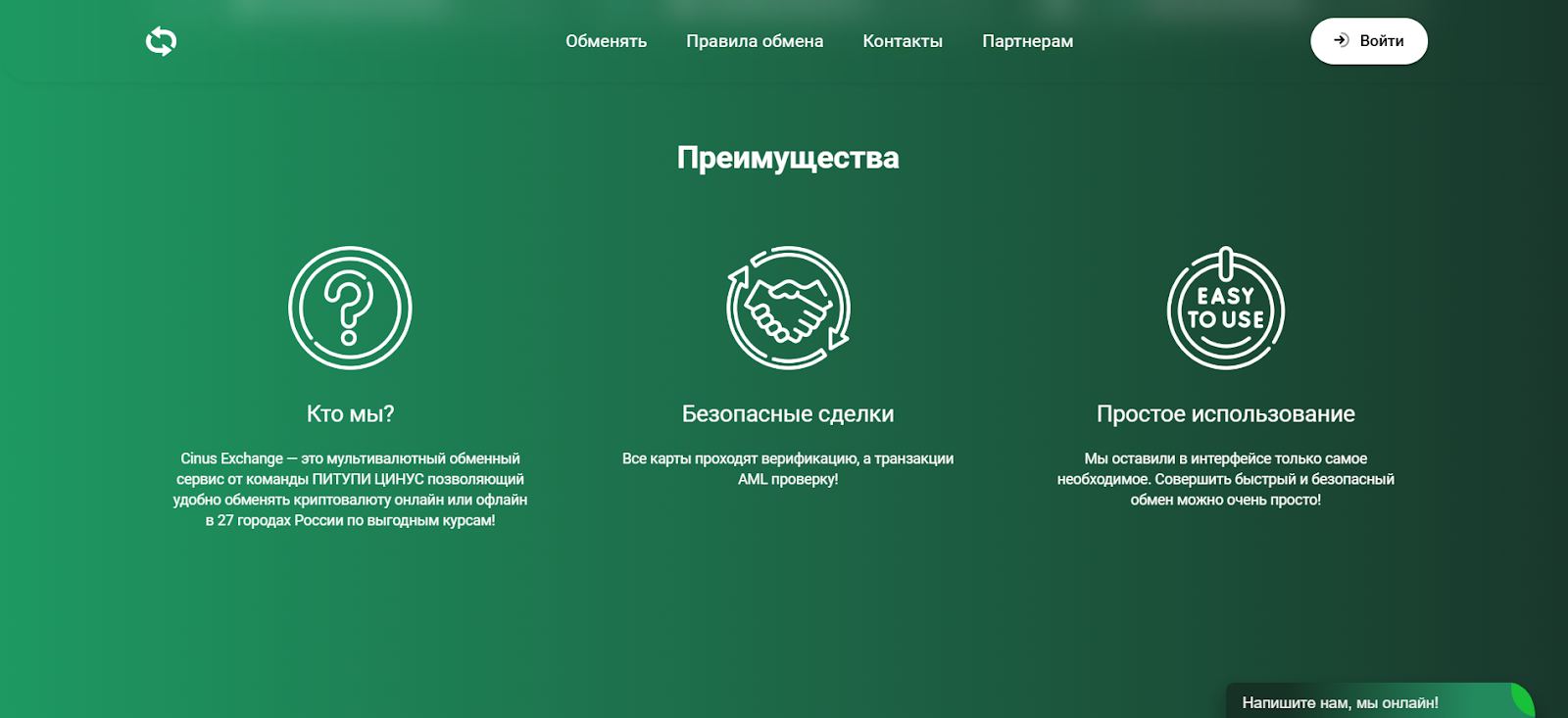The width and height of the screenshot is (1568, 718).
Task: Click the AML verification description text
Action: pyautogui.click(x=788, y=468)
